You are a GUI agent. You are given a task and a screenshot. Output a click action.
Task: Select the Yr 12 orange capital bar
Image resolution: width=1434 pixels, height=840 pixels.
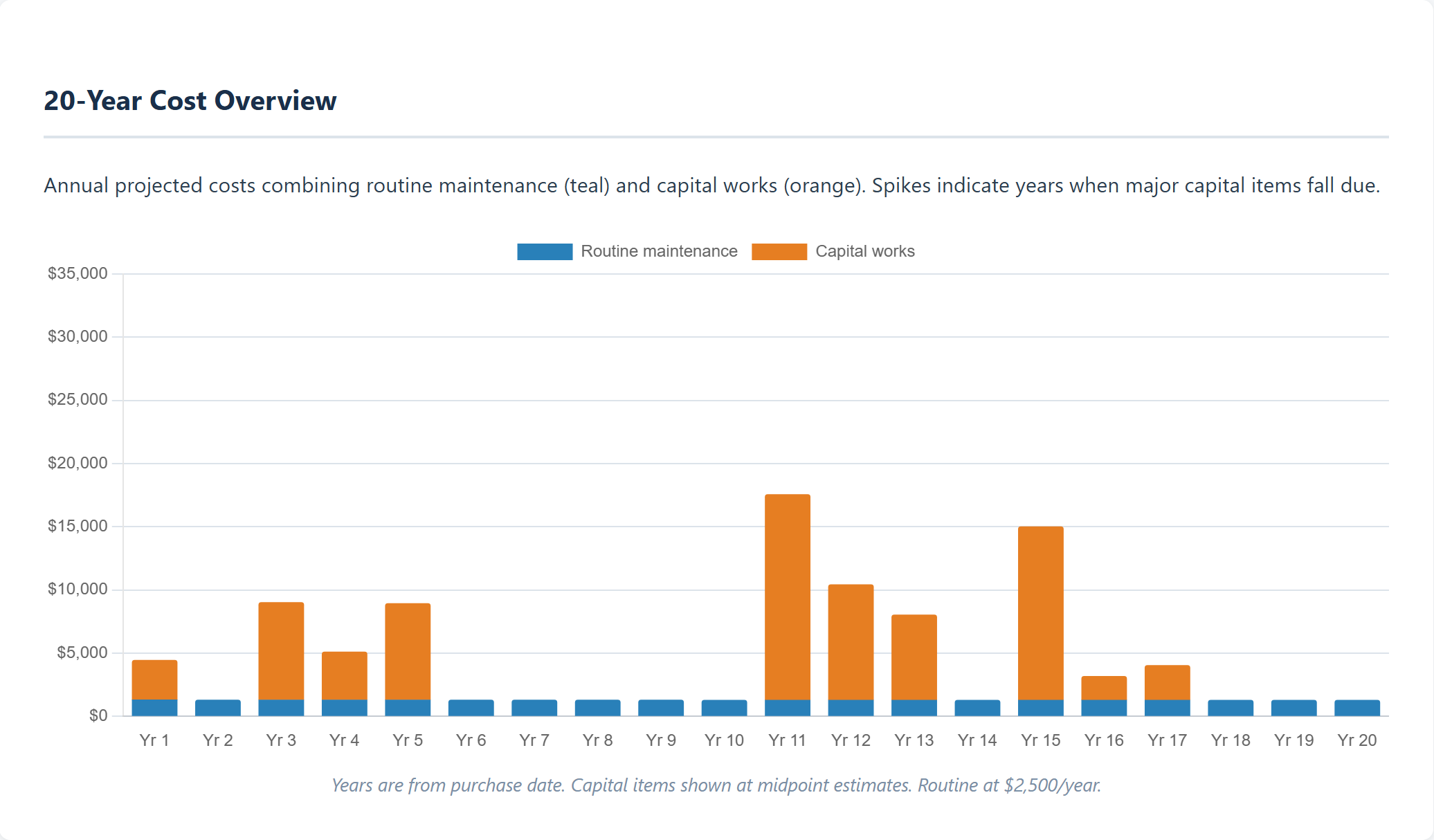tap(851, 642)
